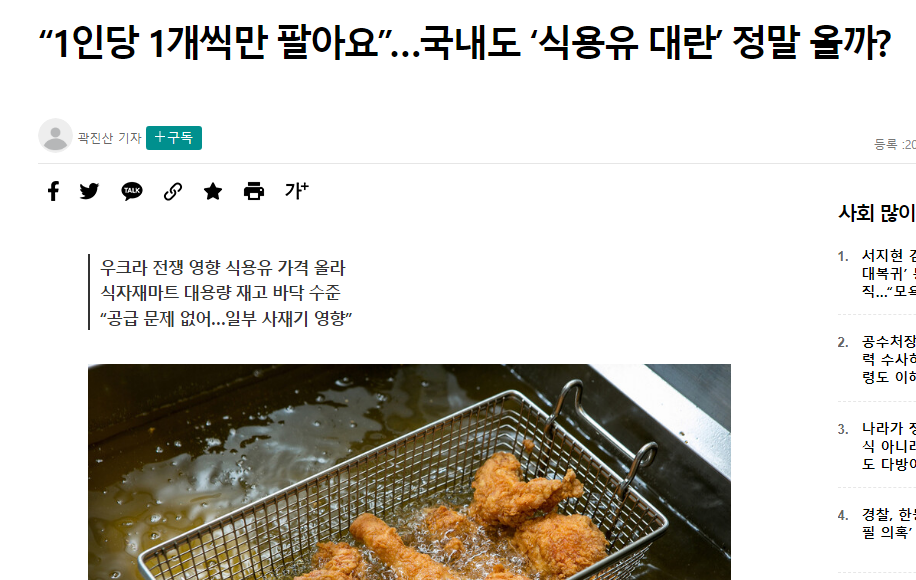Bookmark article with star icon

pos(213,191)
